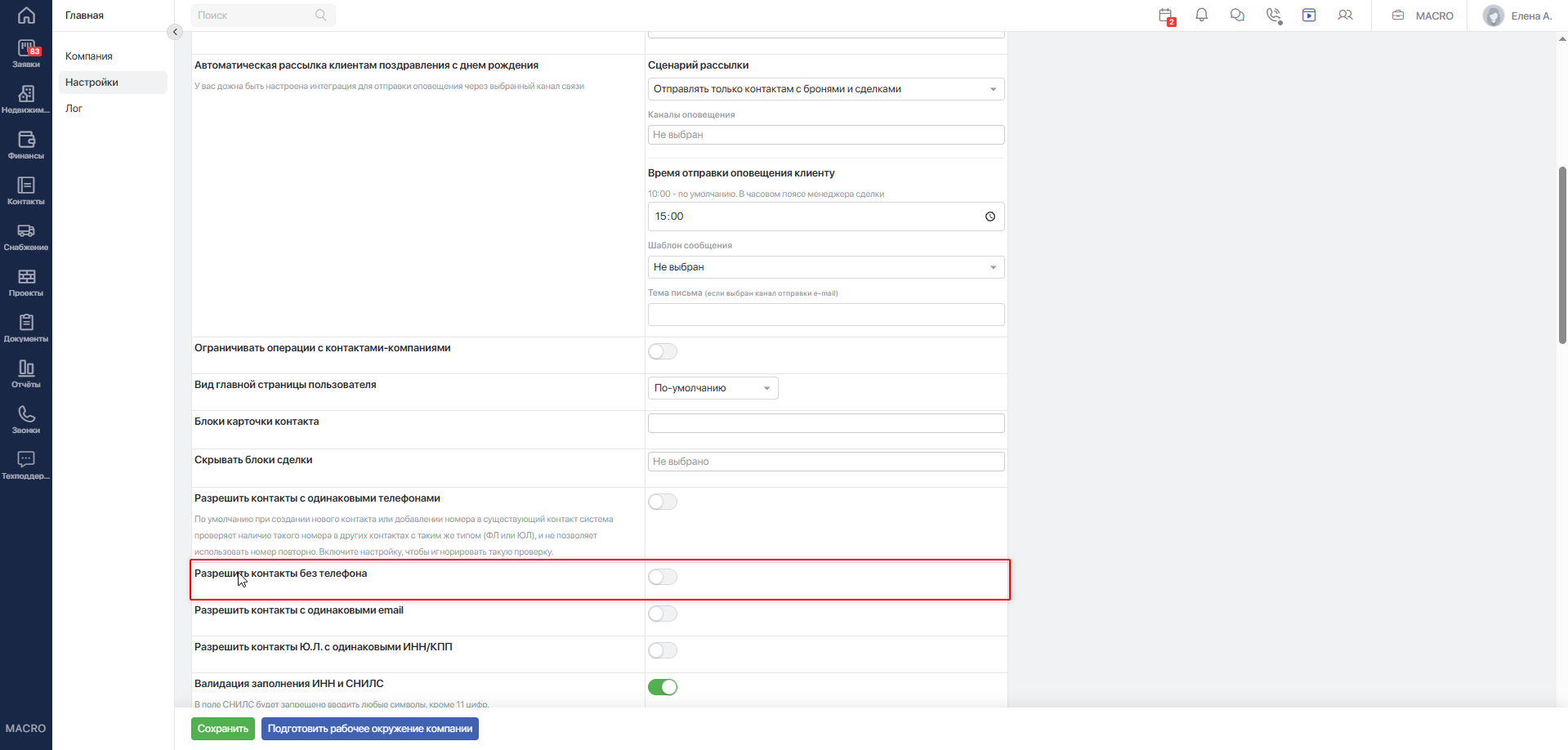Screen dimensions: 1568x750
Task: Click the green Сохранить button
Action: [223, 729]
